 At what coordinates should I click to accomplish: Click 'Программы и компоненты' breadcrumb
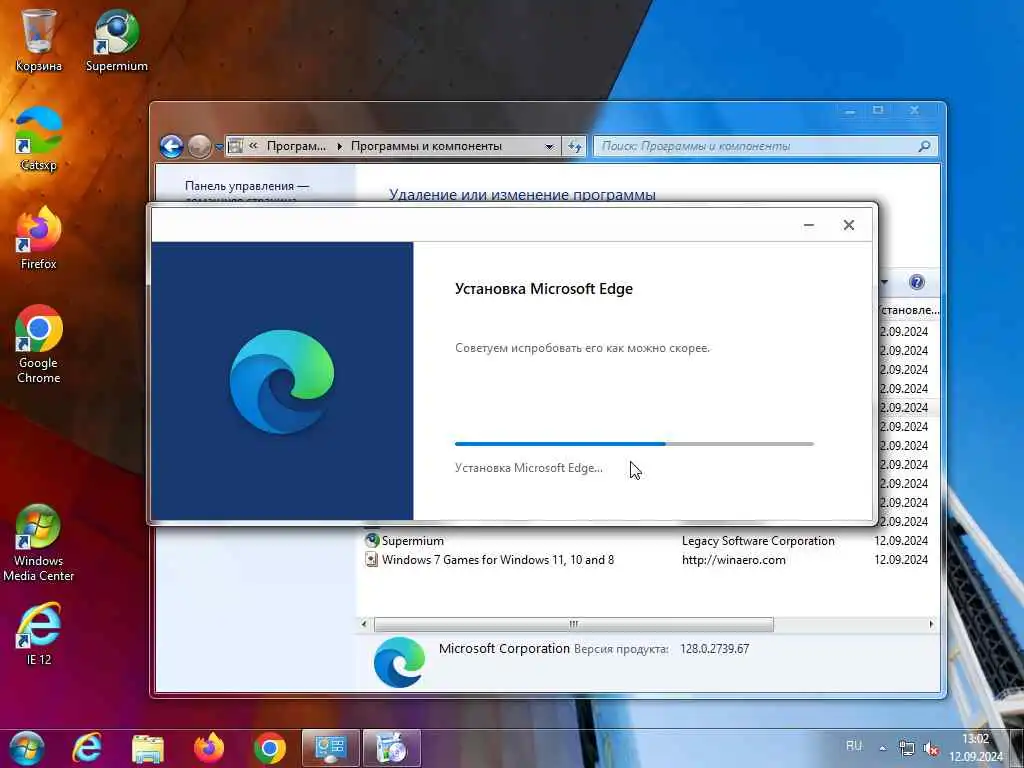coord(426,146)
